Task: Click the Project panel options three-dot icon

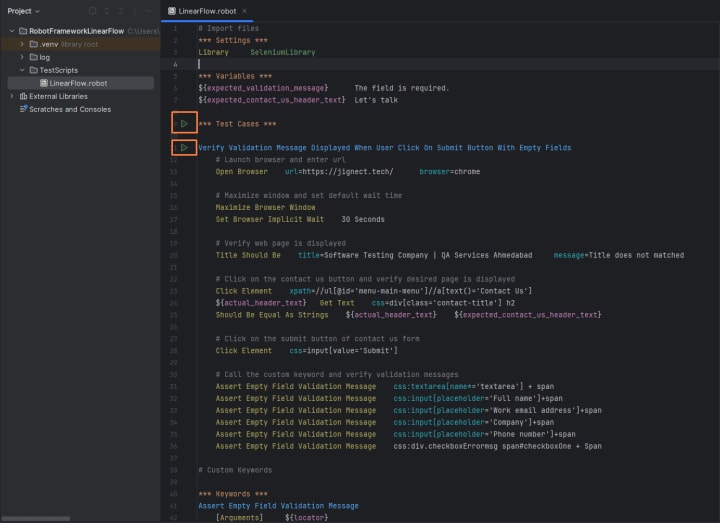Action: (x=136, y=11)
